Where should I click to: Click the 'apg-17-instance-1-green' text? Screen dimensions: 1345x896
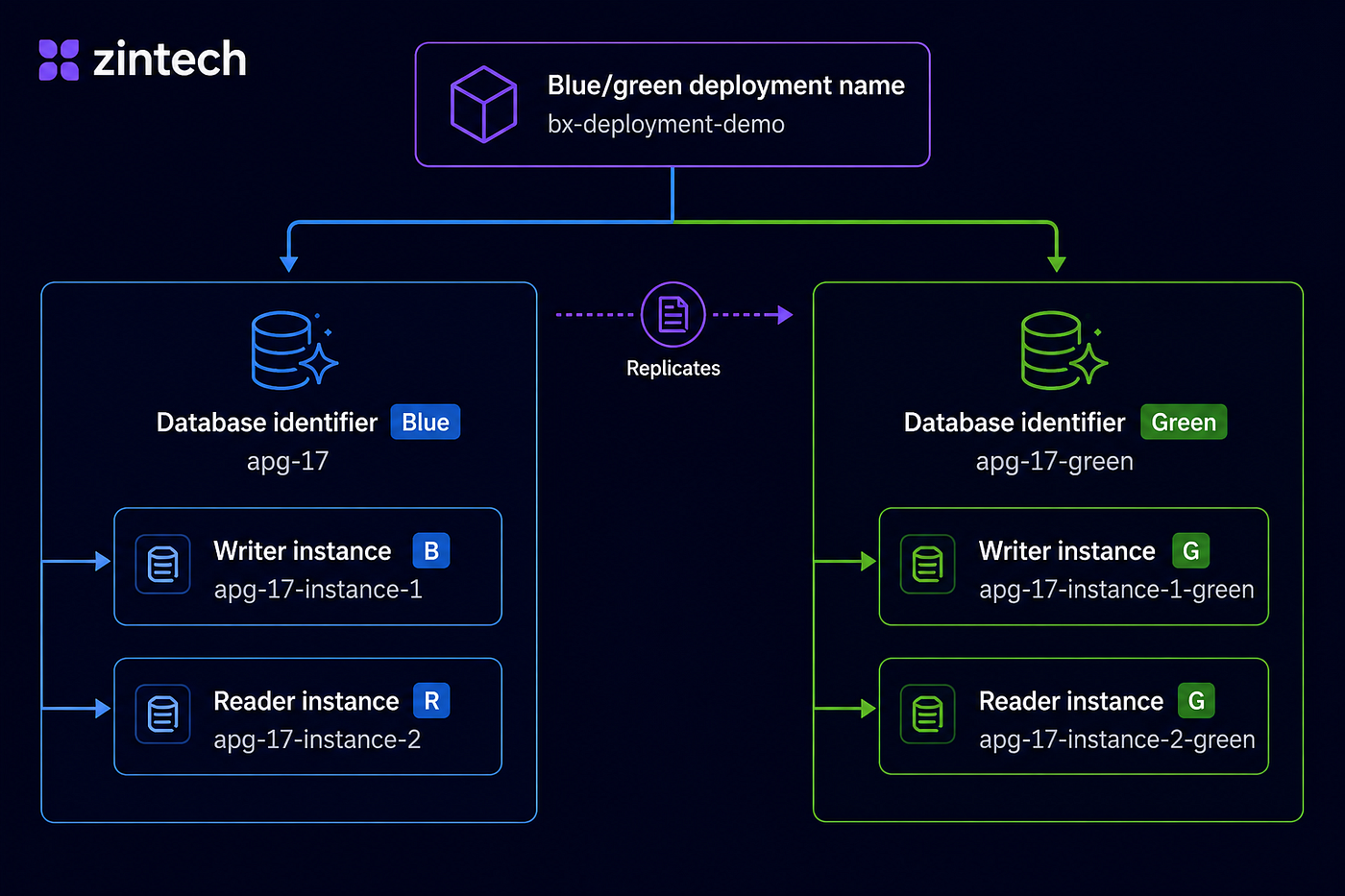[x=1117, y=590]
